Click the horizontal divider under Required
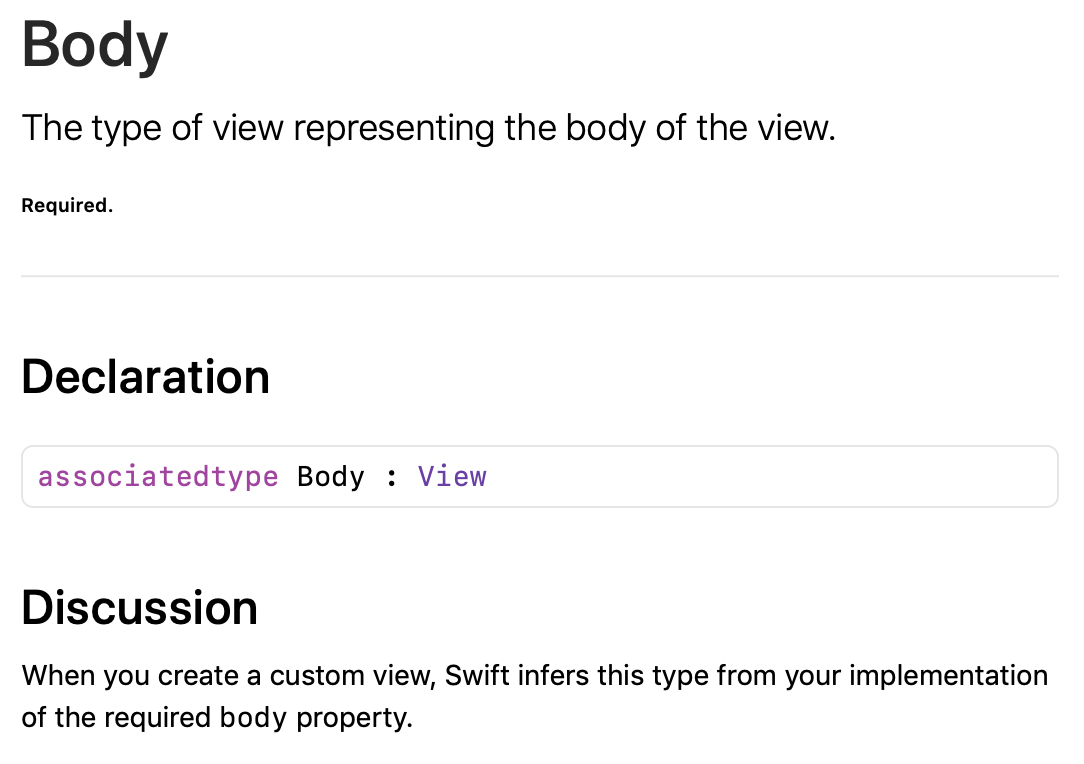 (540, 276)
